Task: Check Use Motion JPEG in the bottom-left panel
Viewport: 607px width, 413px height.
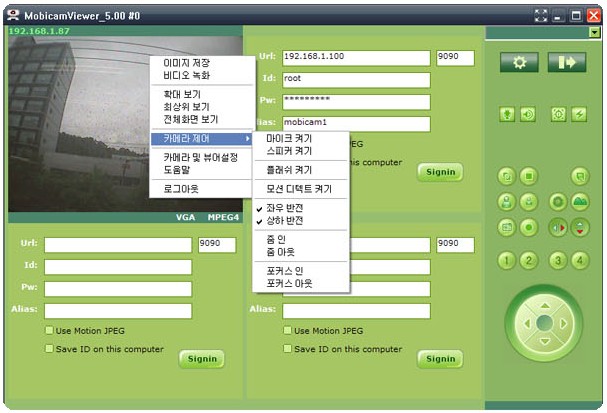Action: 49,330
